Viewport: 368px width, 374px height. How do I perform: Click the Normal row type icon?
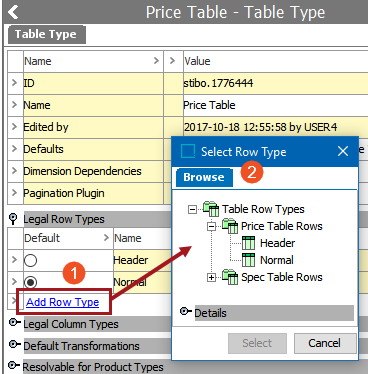(248, 260)
